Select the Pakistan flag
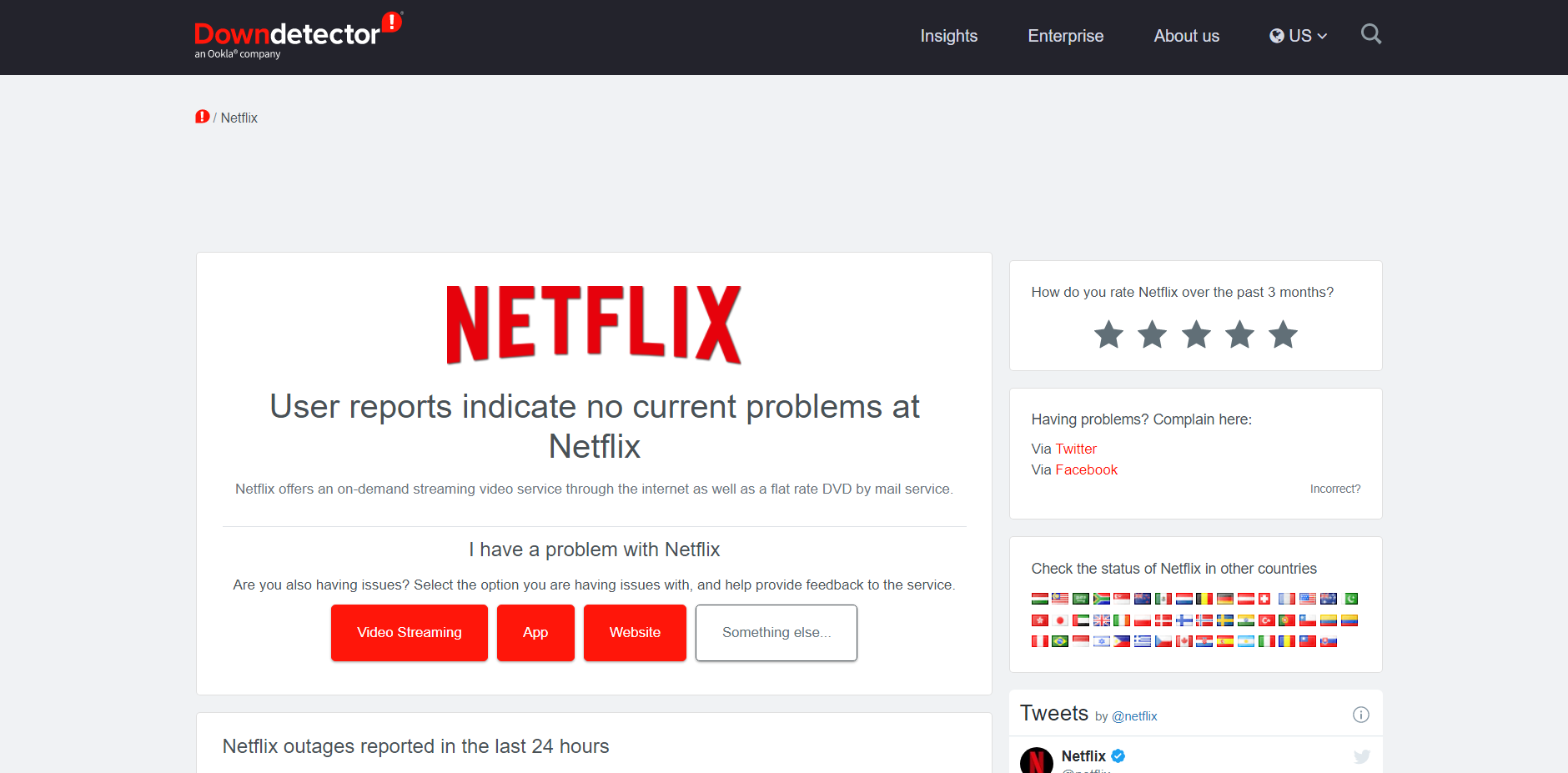 [x=1349, y=599]
